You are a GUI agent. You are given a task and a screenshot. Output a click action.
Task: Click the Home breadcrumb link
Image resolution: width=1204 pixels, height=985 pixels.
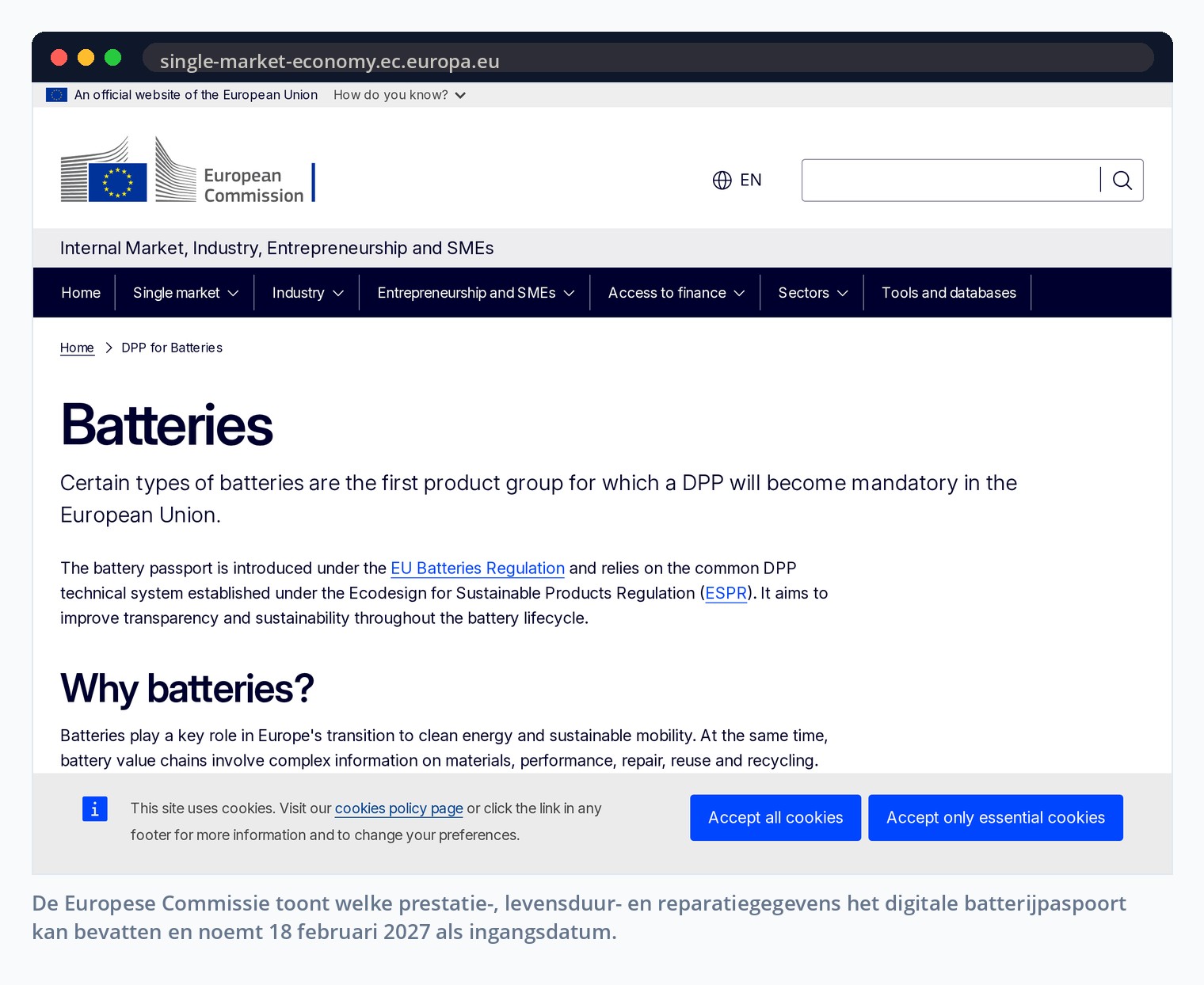pyautogui.click(x=77, y=348)
